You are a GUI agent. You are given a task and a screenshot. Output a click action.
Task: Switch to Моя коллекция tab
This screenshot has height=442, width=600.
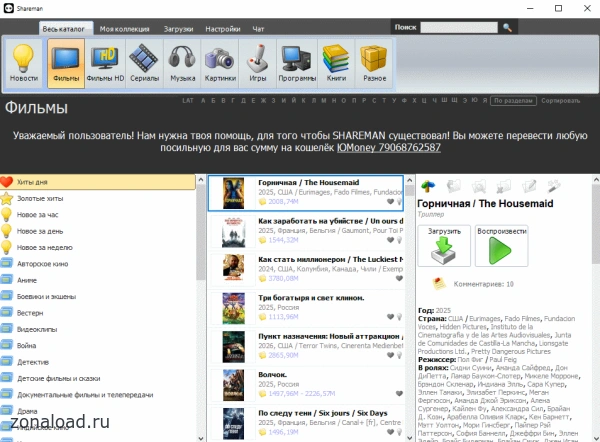pos(124,29)
